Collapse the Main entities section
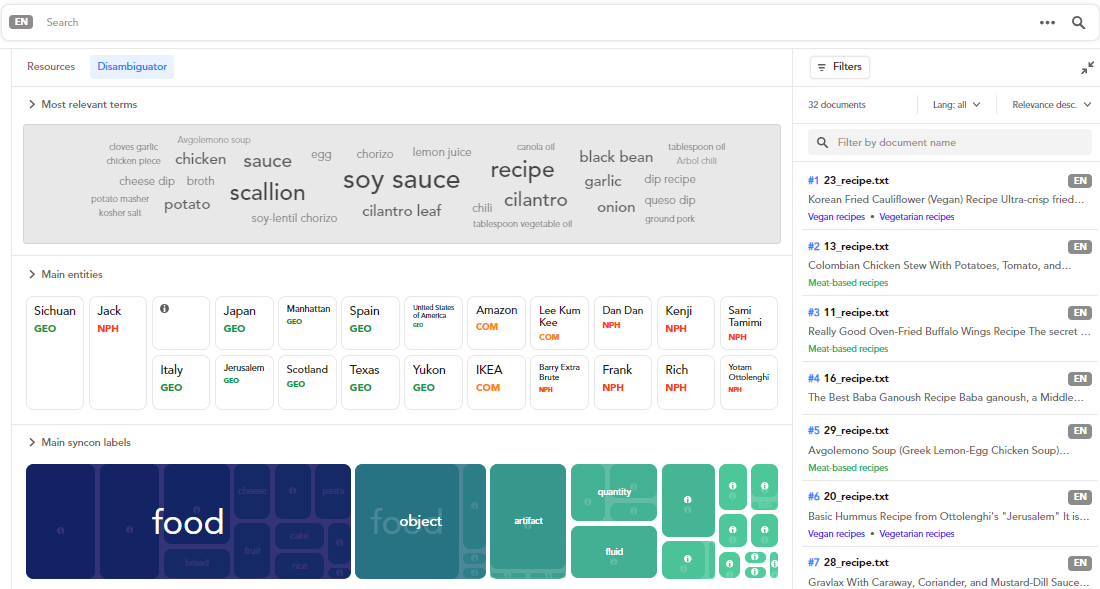Image resolution: width=1100 pixels, height=589 pixels. [32, 275]
